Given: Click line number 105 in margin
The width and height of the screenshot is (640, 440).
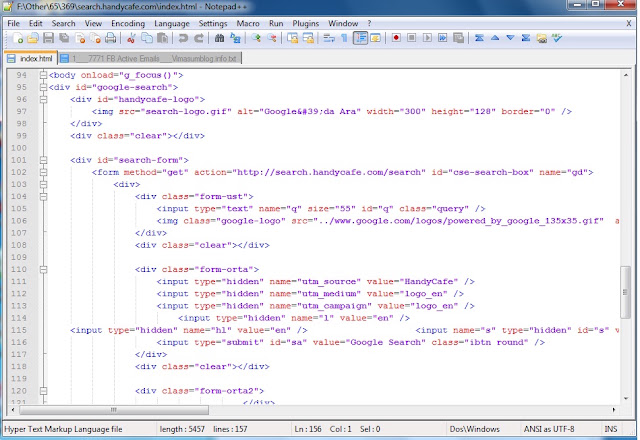Looking at the screenshot, I should tap(19, 209).
